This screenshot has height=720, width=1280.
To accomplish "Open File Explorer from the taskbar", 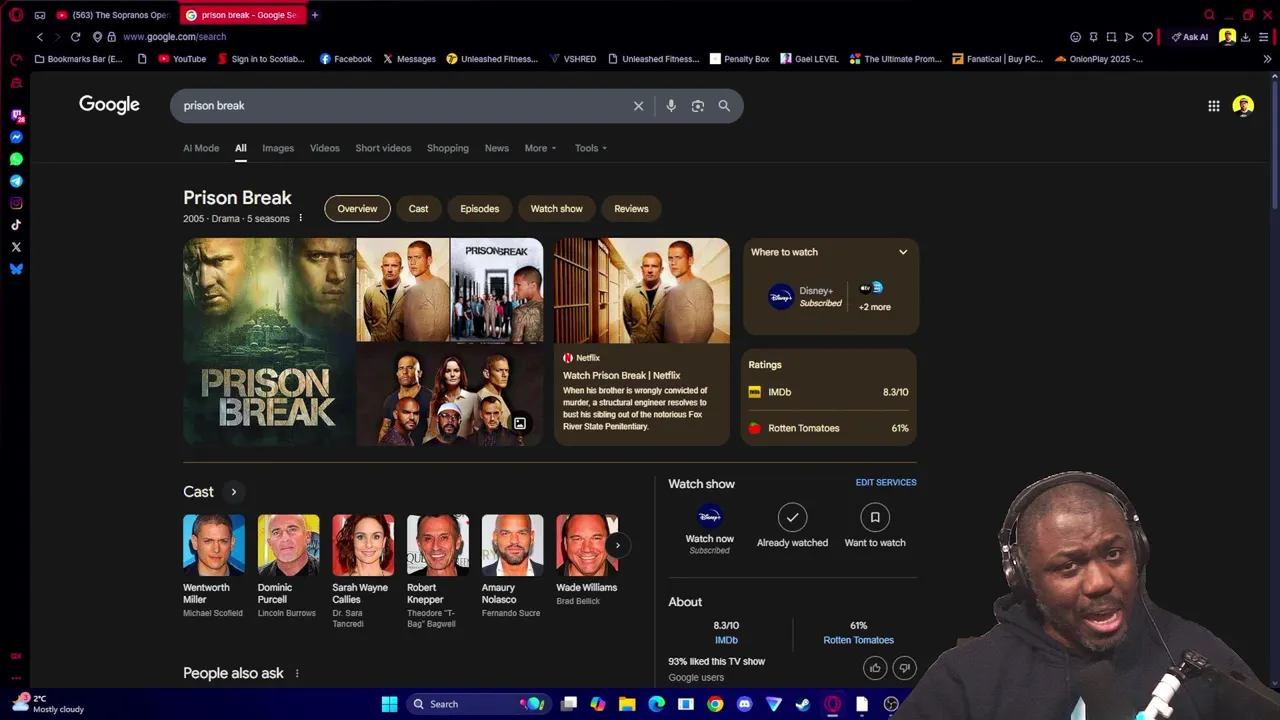I will (627, 704).
